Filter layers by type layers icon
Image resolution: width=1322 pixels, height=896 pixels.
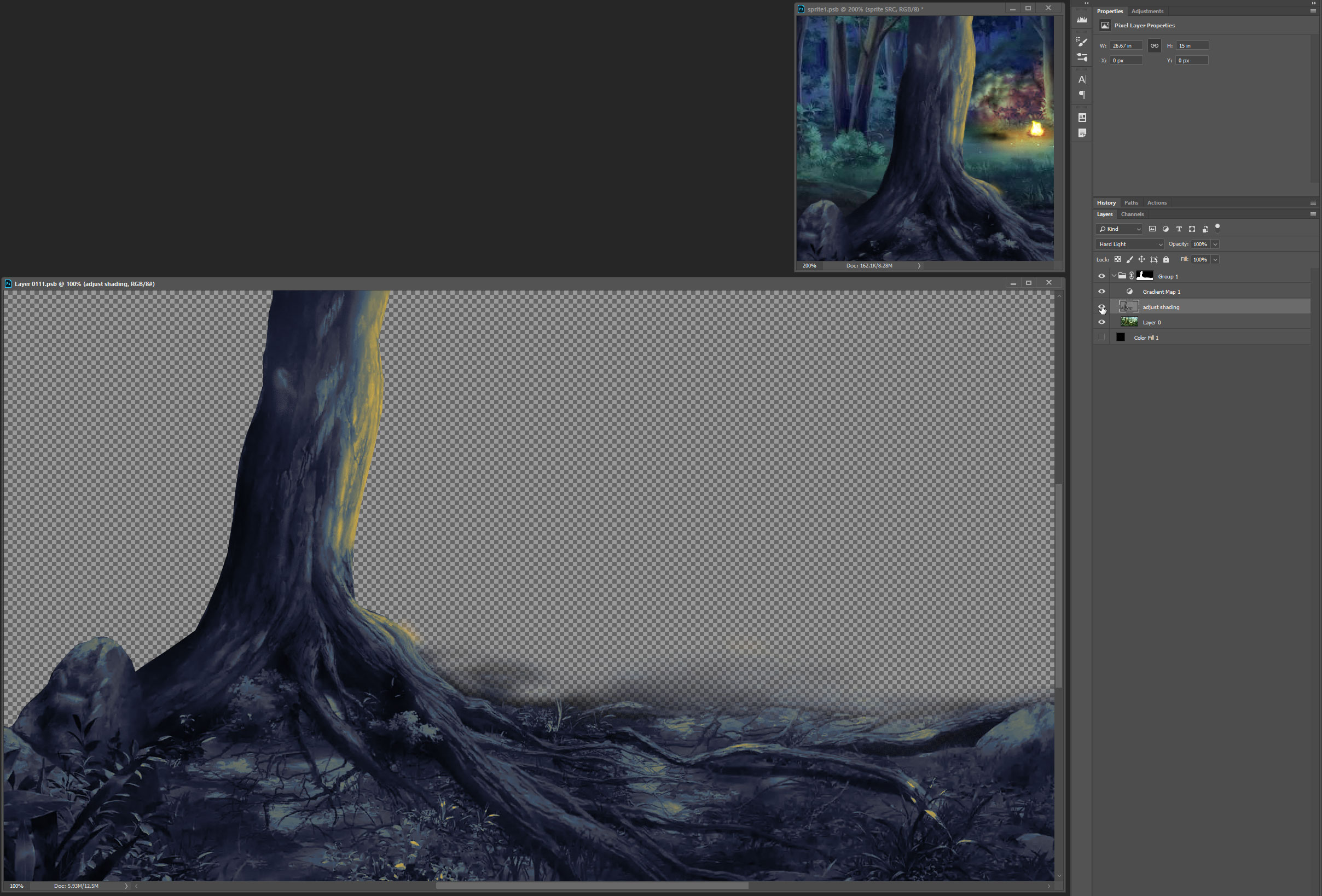pos(1179,229)
